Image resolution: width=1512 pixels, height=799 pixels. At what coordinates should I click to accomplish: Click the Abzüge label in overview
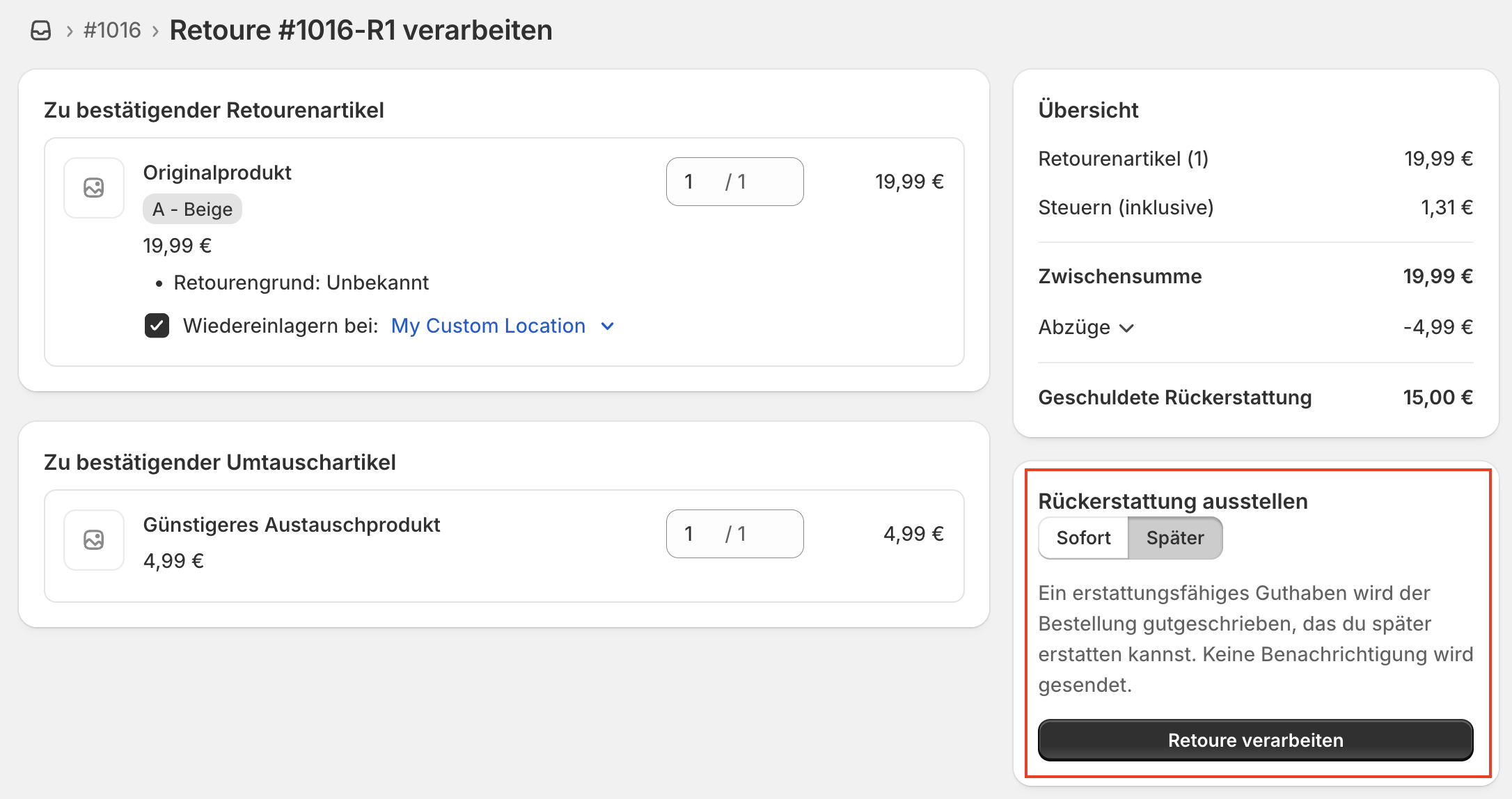point(1074,327)
